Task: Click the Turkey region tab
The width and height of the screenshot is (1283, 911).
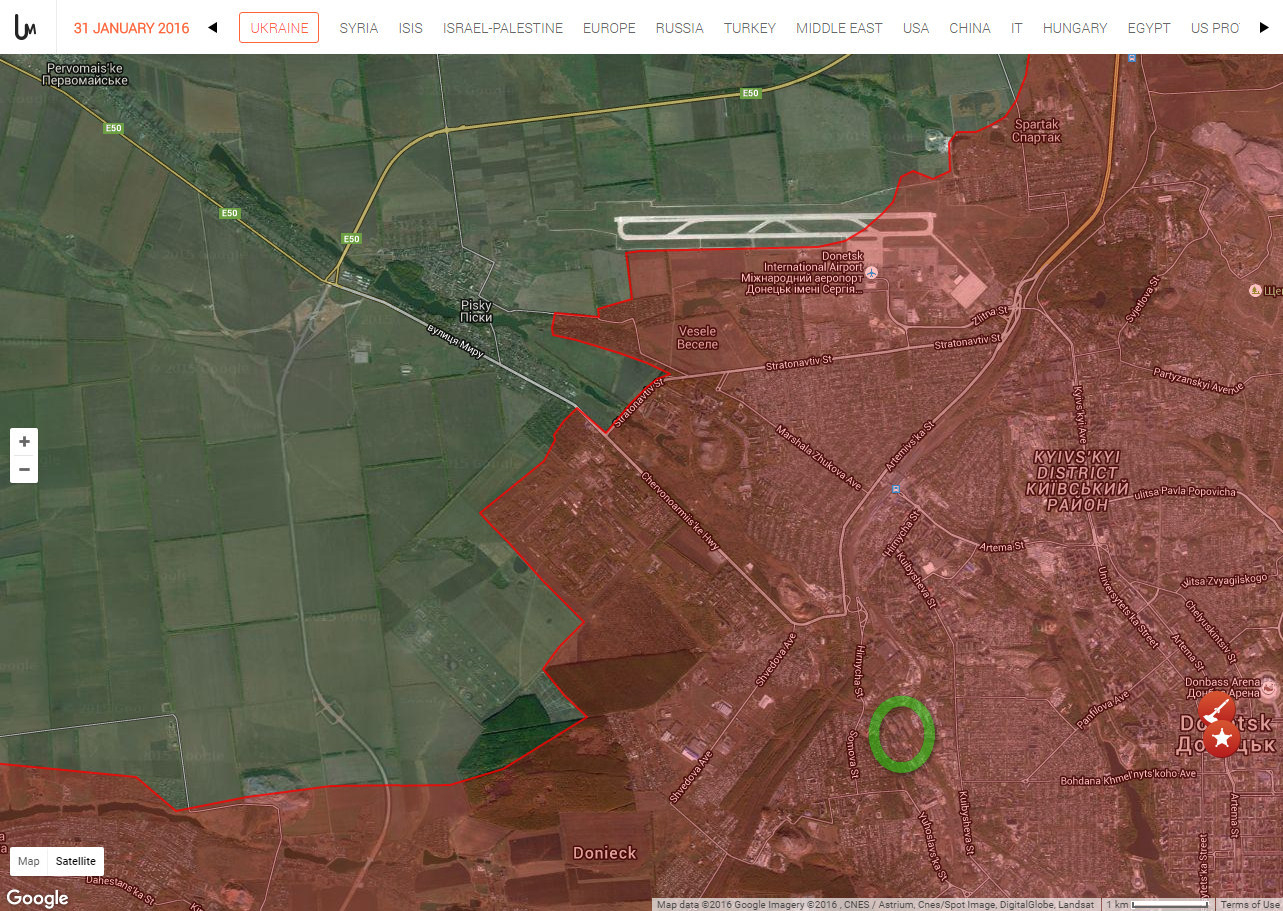Action: click(x=750, y=28)
